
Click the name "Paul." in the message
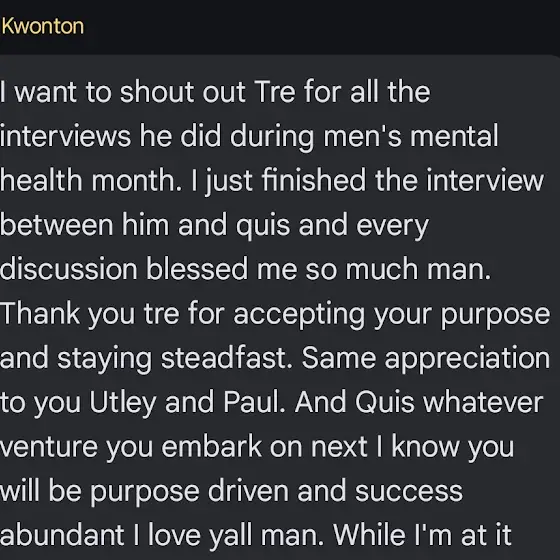point(254,402)
